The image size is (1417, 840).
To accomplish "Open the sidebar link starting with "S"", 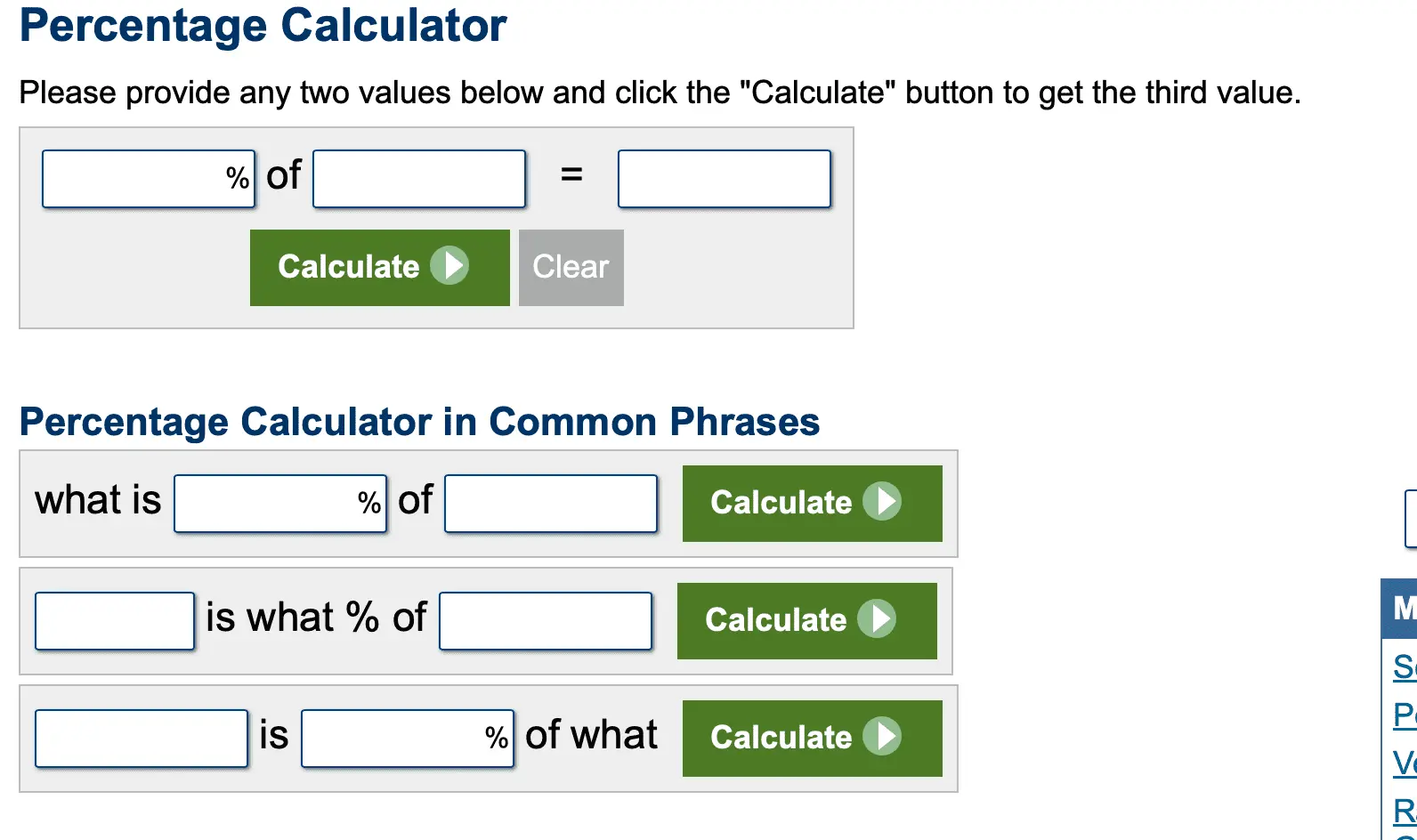I will [1405, 666].
